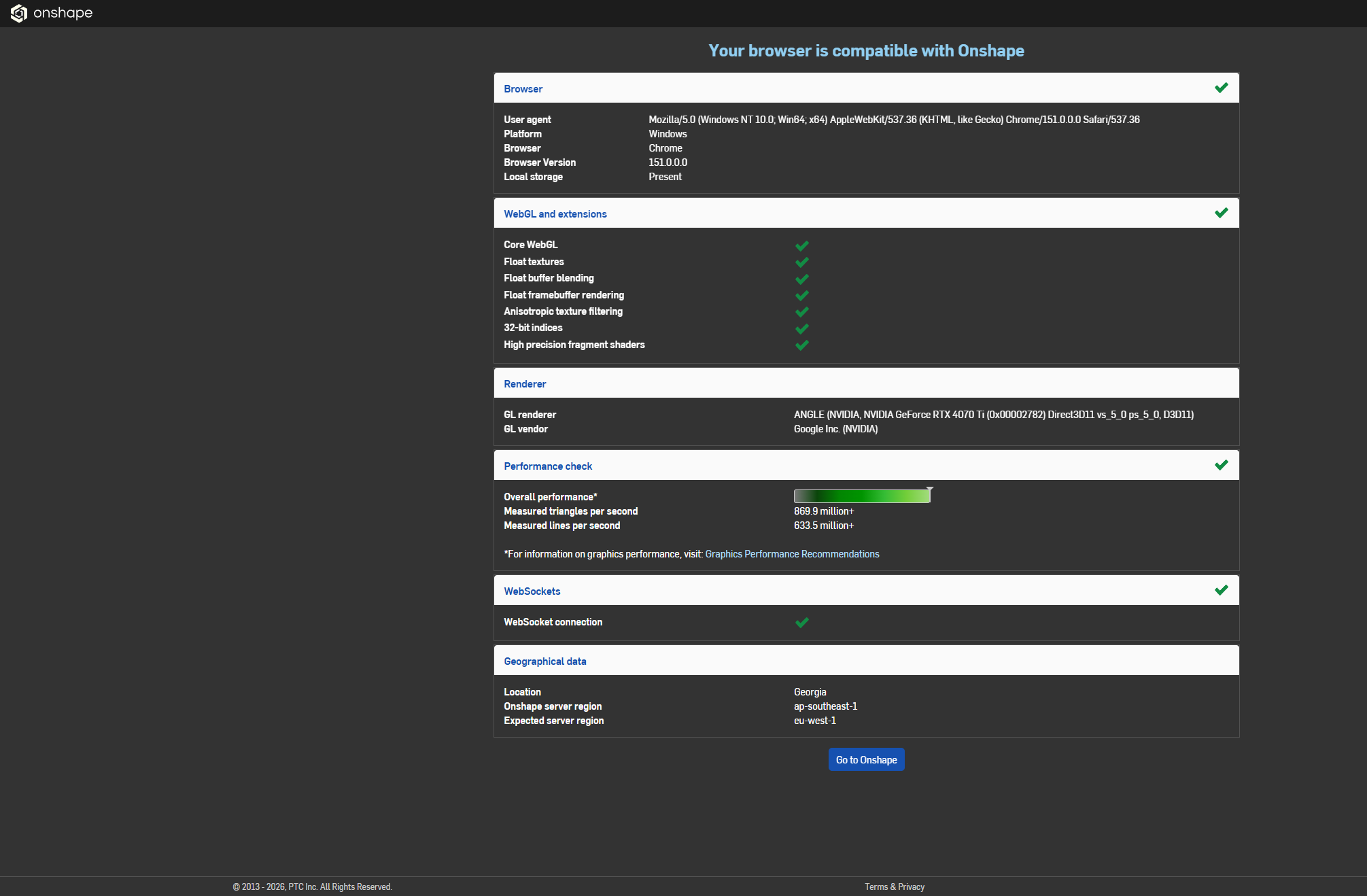Click the 32-bit indices checkmark
Image resolution: width=1367 pixels, height=896 pixels.
tap(802, 328)
